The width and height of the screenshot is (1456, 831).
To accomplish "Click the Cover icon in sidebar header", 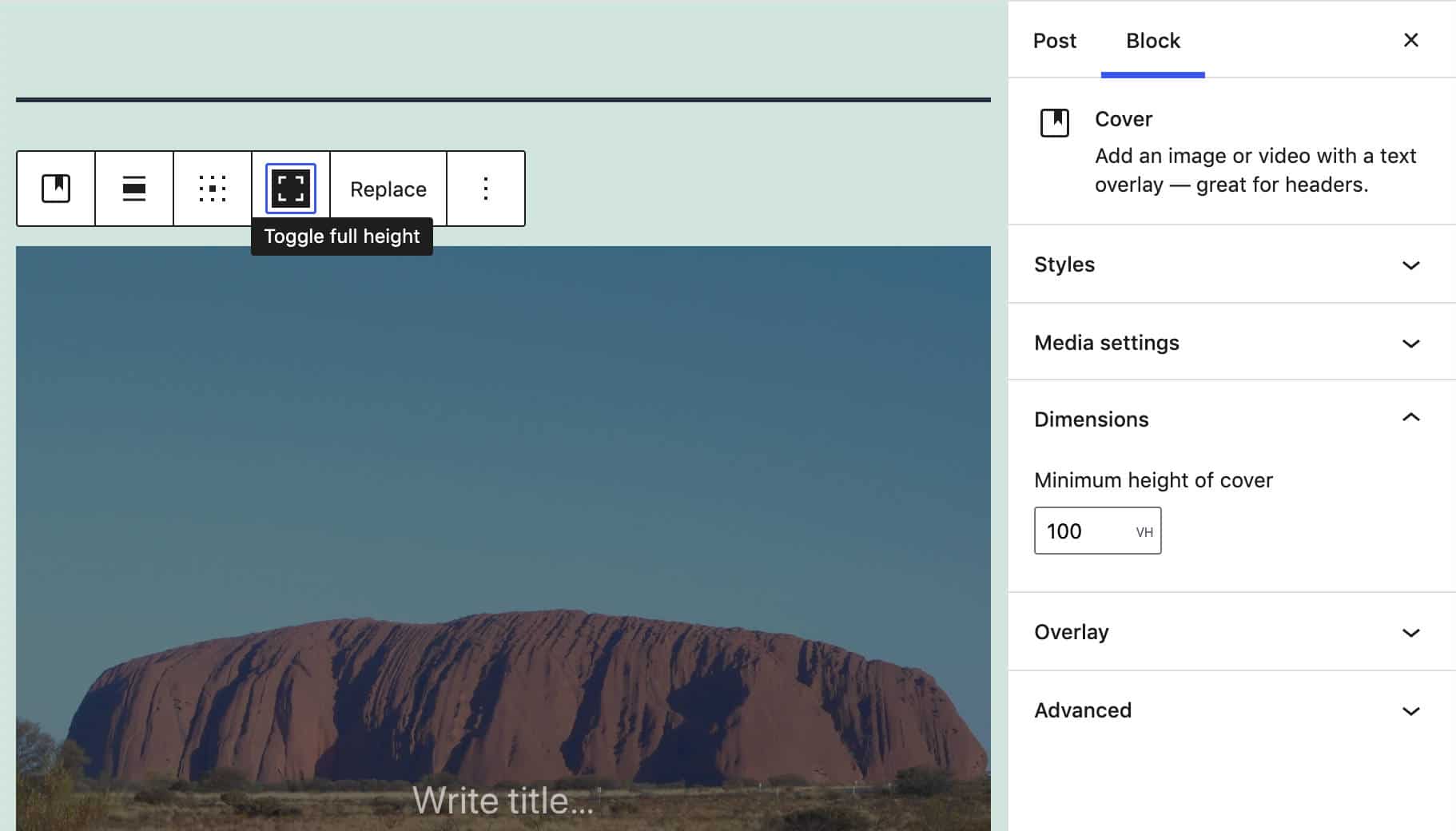I will tap(1054, 123).
